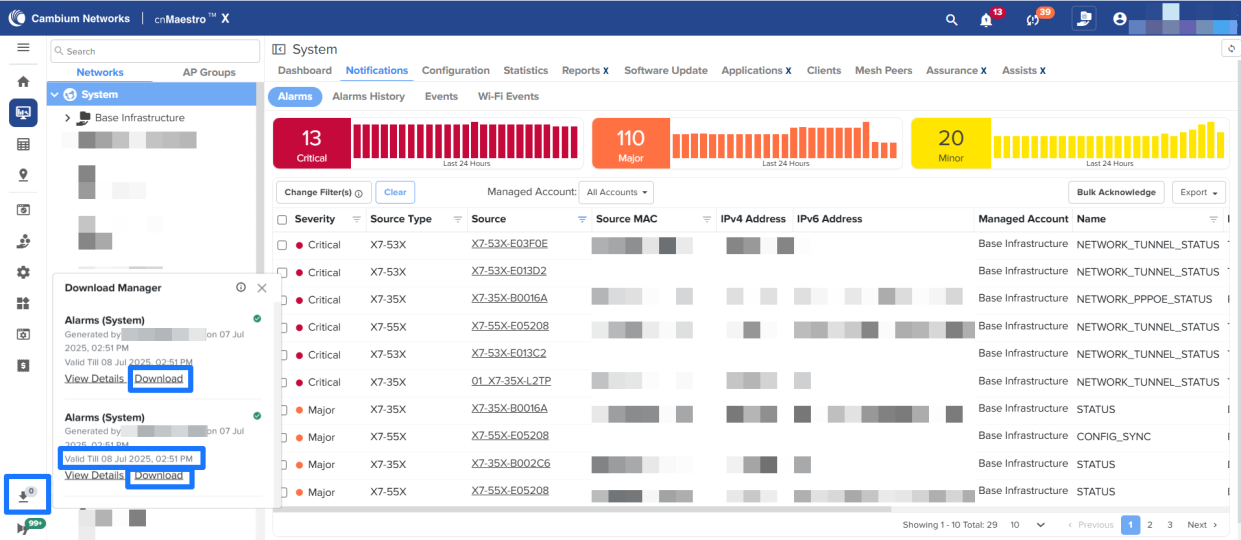Viewport: 1241px width, 540px height.
Task: Click the X7-55X-E05208 source link
Action: click(x=509, y=326)
